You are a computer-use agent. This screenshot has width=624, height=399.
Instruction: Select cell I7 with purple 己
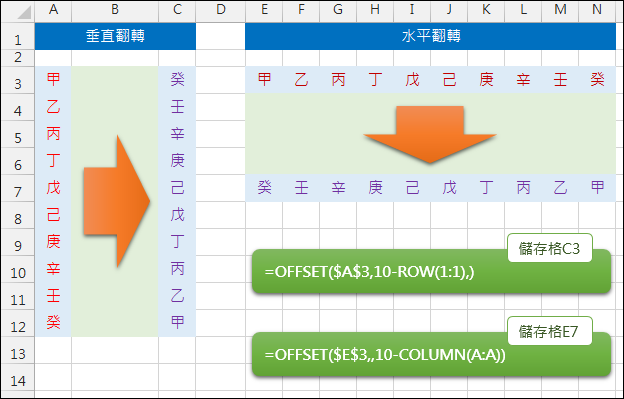[x=412, y=188]
